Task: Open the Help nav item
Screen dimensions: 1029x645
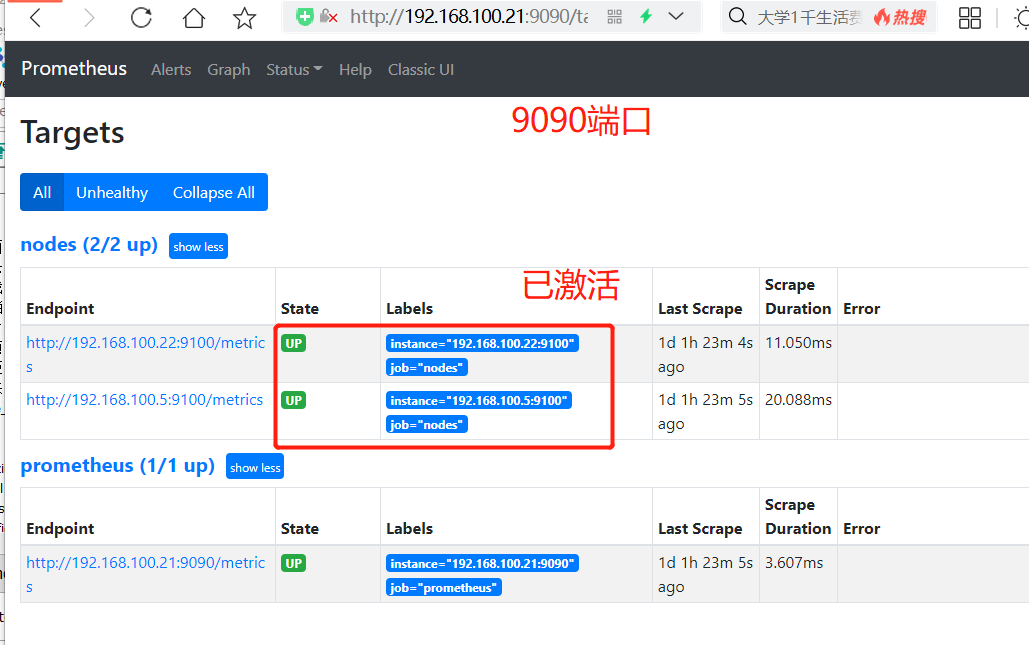Action: coord(355,70)
